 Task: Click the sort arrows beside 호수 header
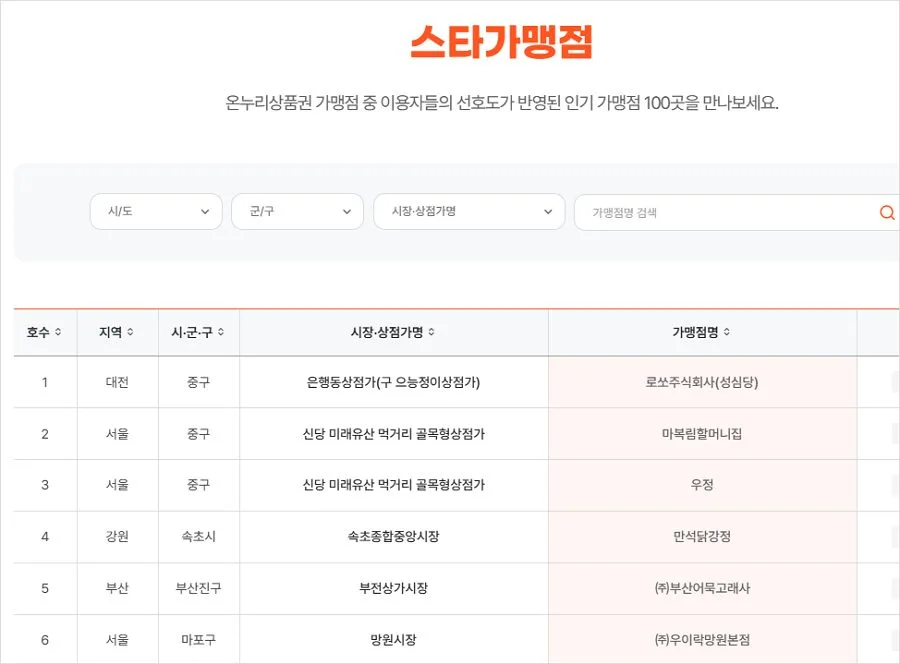pyautogui.click(x=58, y=332)
